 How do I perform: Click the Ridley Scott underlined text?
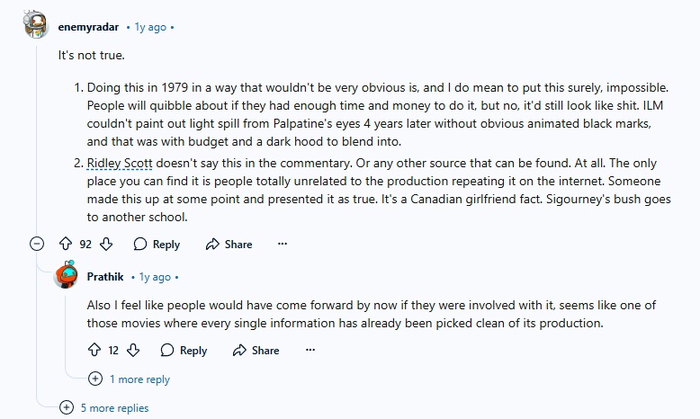[121, 161]
